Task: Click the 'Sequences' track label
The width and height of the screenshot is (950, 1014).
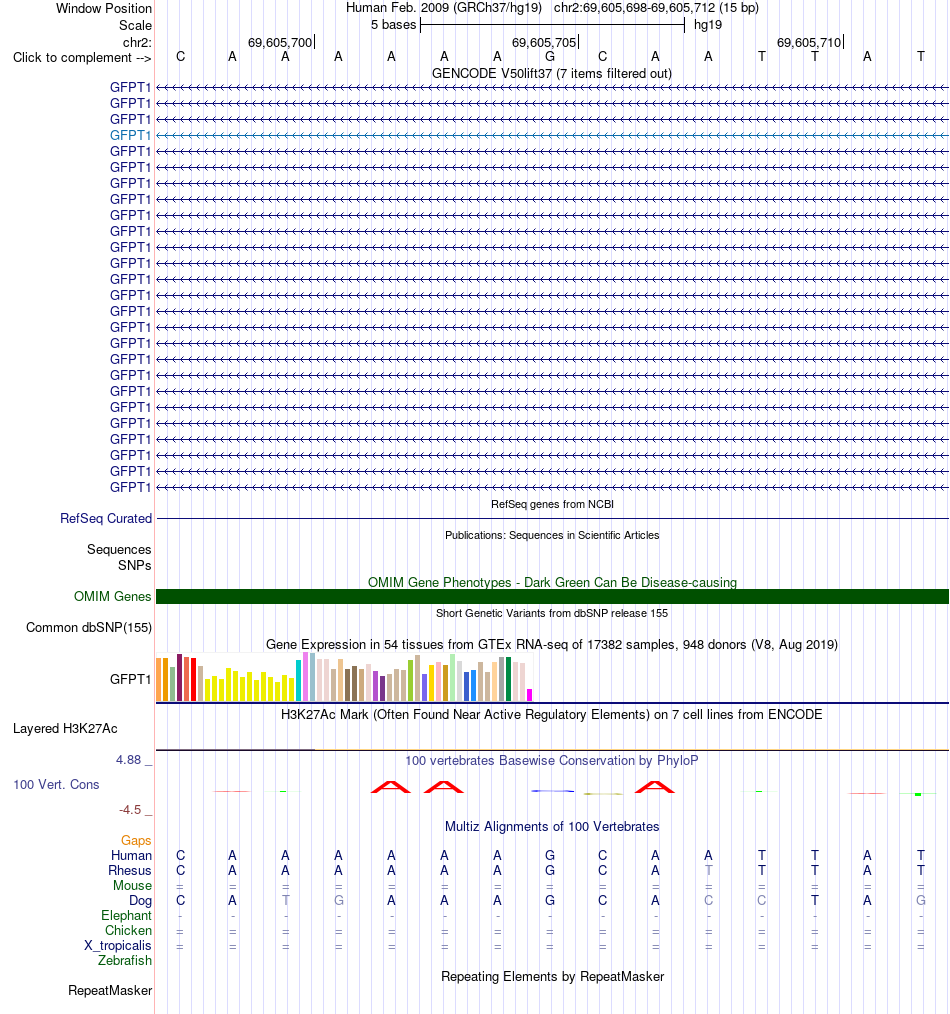Action: coord(119,550)
